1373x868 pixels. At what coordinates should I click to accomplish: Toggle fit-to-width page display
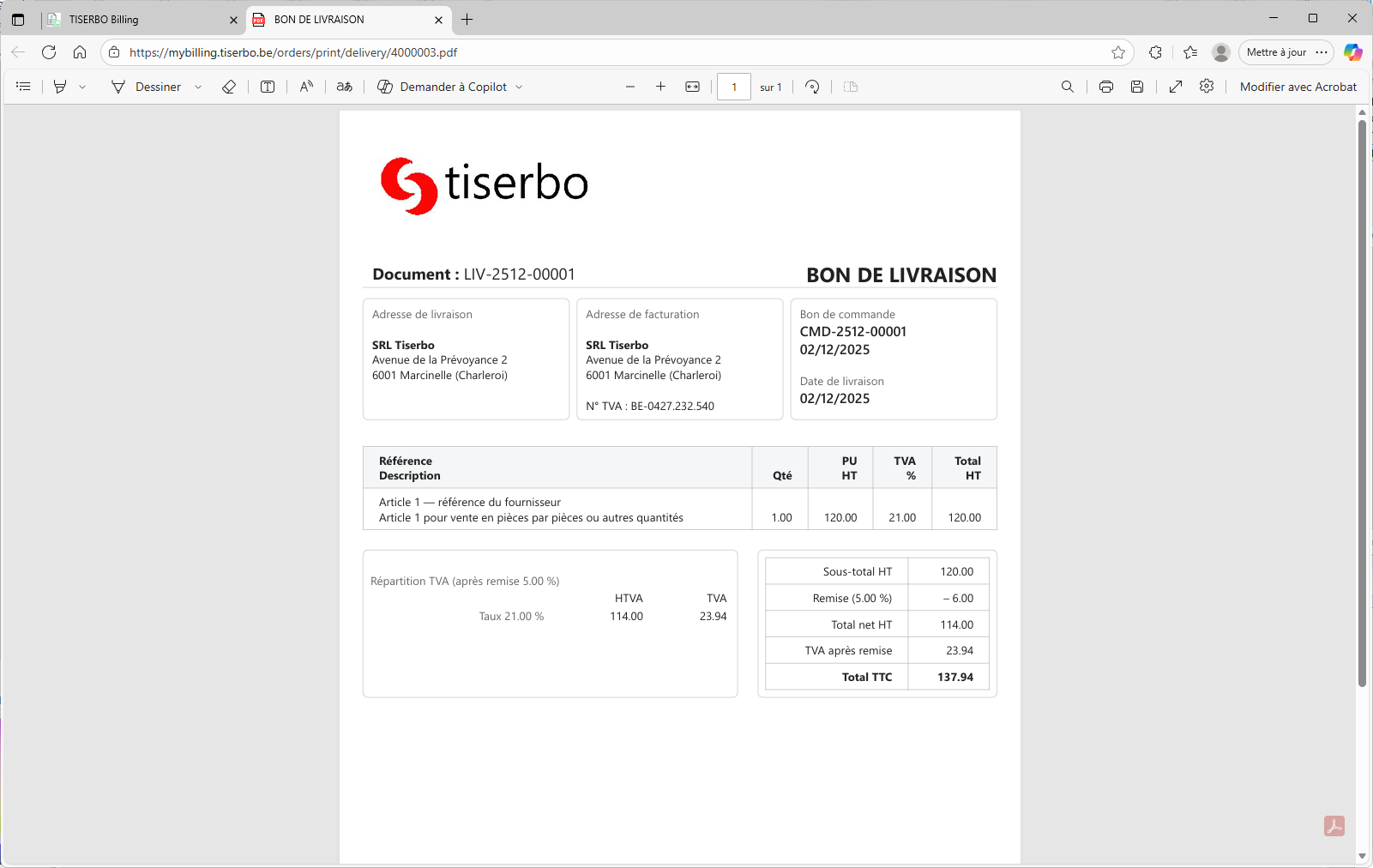point(692,86)
